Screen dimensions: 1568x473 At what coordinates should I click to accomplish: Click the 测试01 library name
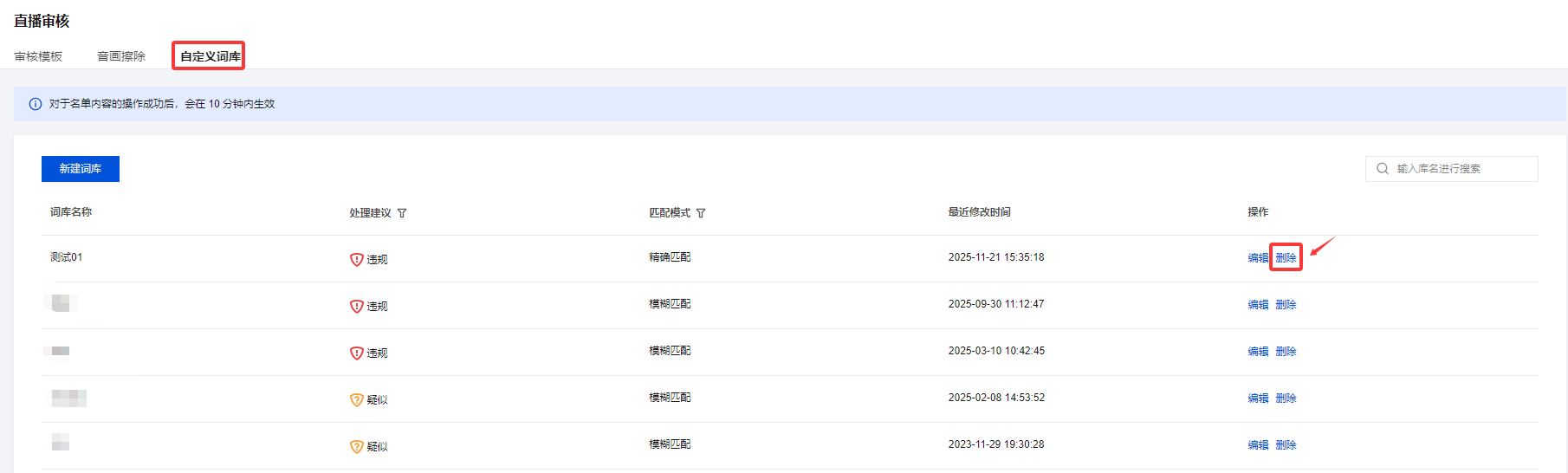67,257
